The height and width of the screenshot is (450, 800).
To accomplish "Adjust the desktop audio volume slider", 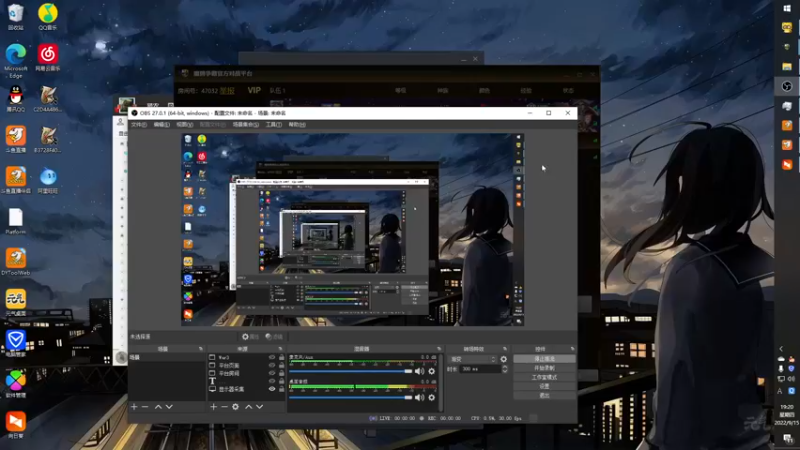I will (351, 397).
